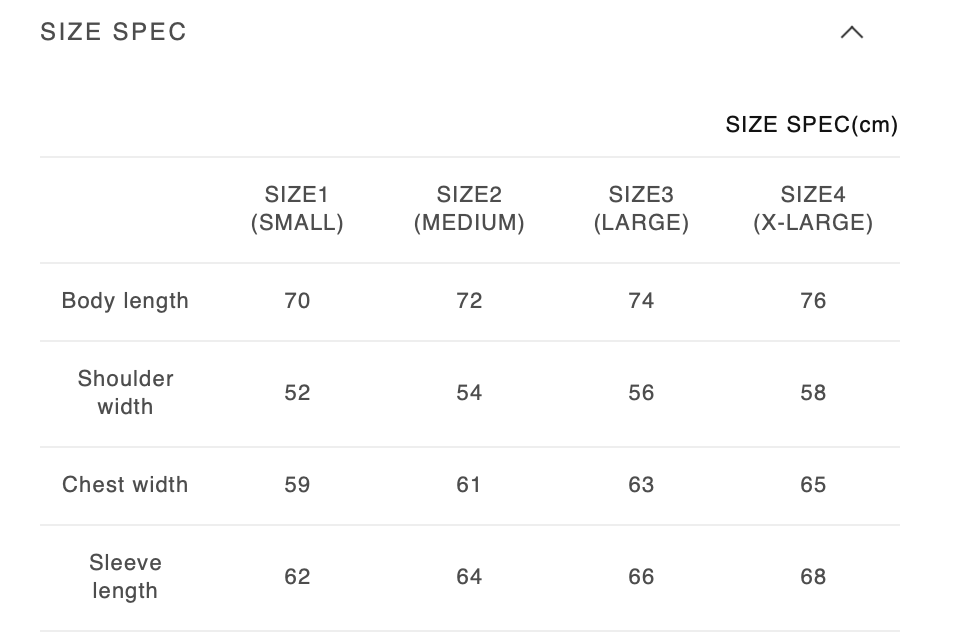This screenshot has width=974, height=636.
Task: Select the SIZE2 (MEDIUM) column header
Action: pos(469,209)
